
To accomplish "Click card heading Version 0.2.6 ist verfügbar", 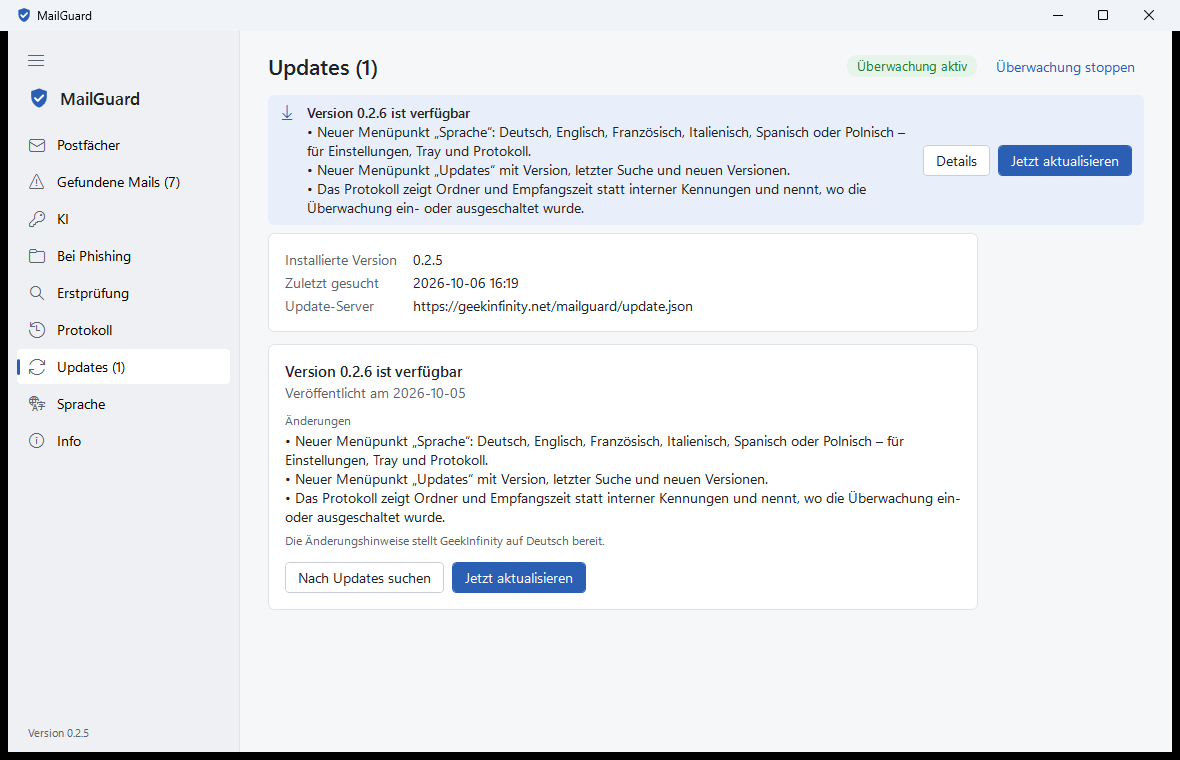I will point(373,372).
